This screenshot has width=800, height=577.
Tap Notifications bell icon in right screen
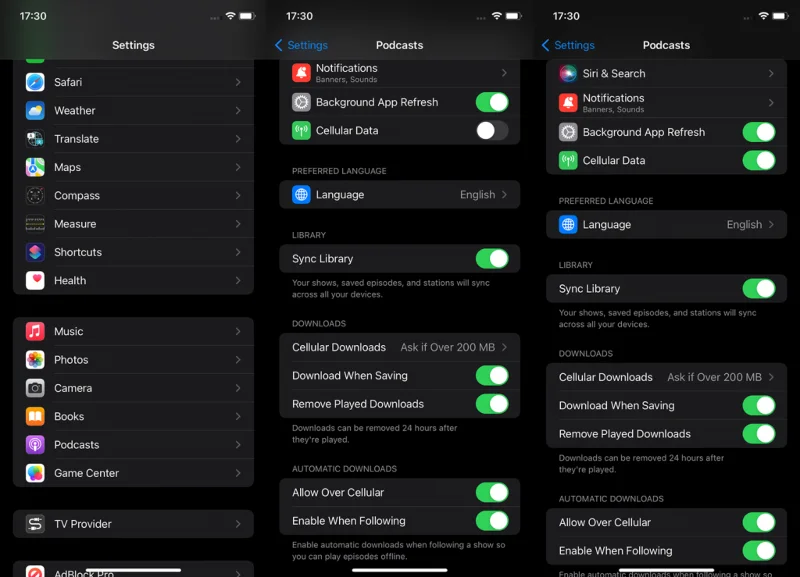click(568, 103)
